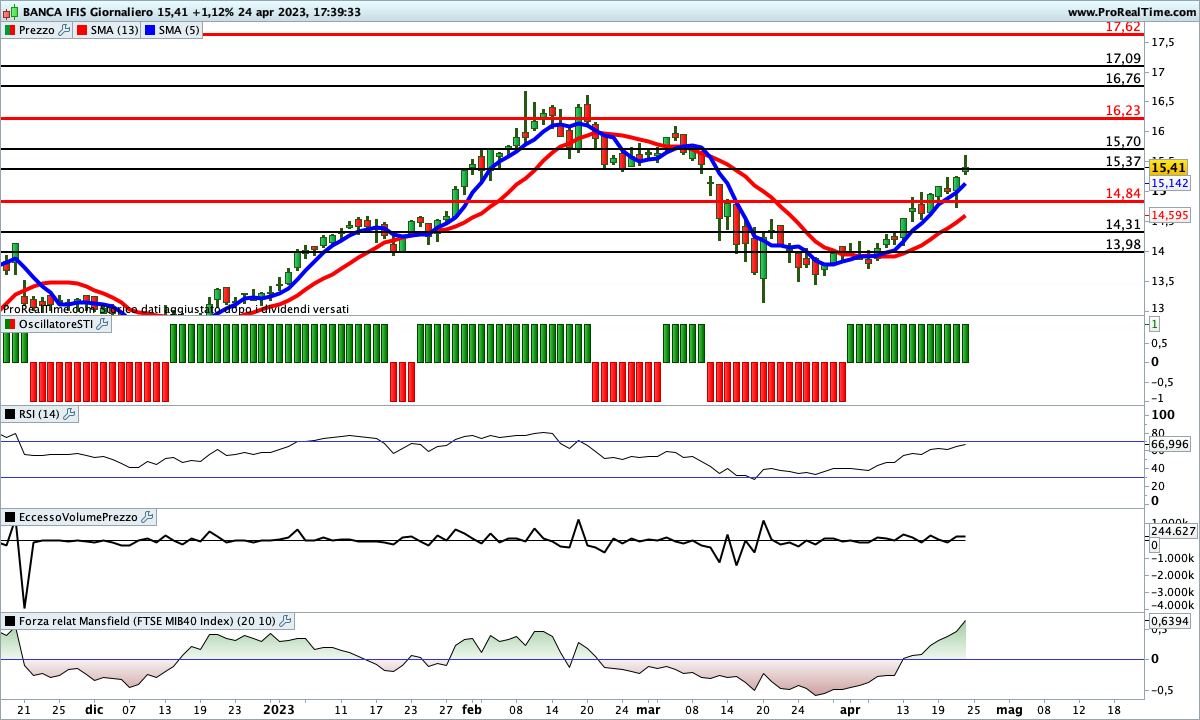Click the apr month label on time axis

[849, 709]
